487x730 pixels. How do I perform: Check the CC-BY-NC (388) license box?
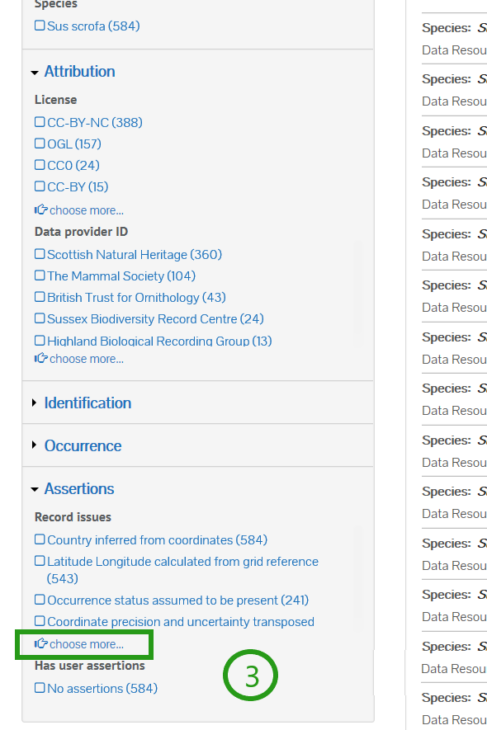40,122
